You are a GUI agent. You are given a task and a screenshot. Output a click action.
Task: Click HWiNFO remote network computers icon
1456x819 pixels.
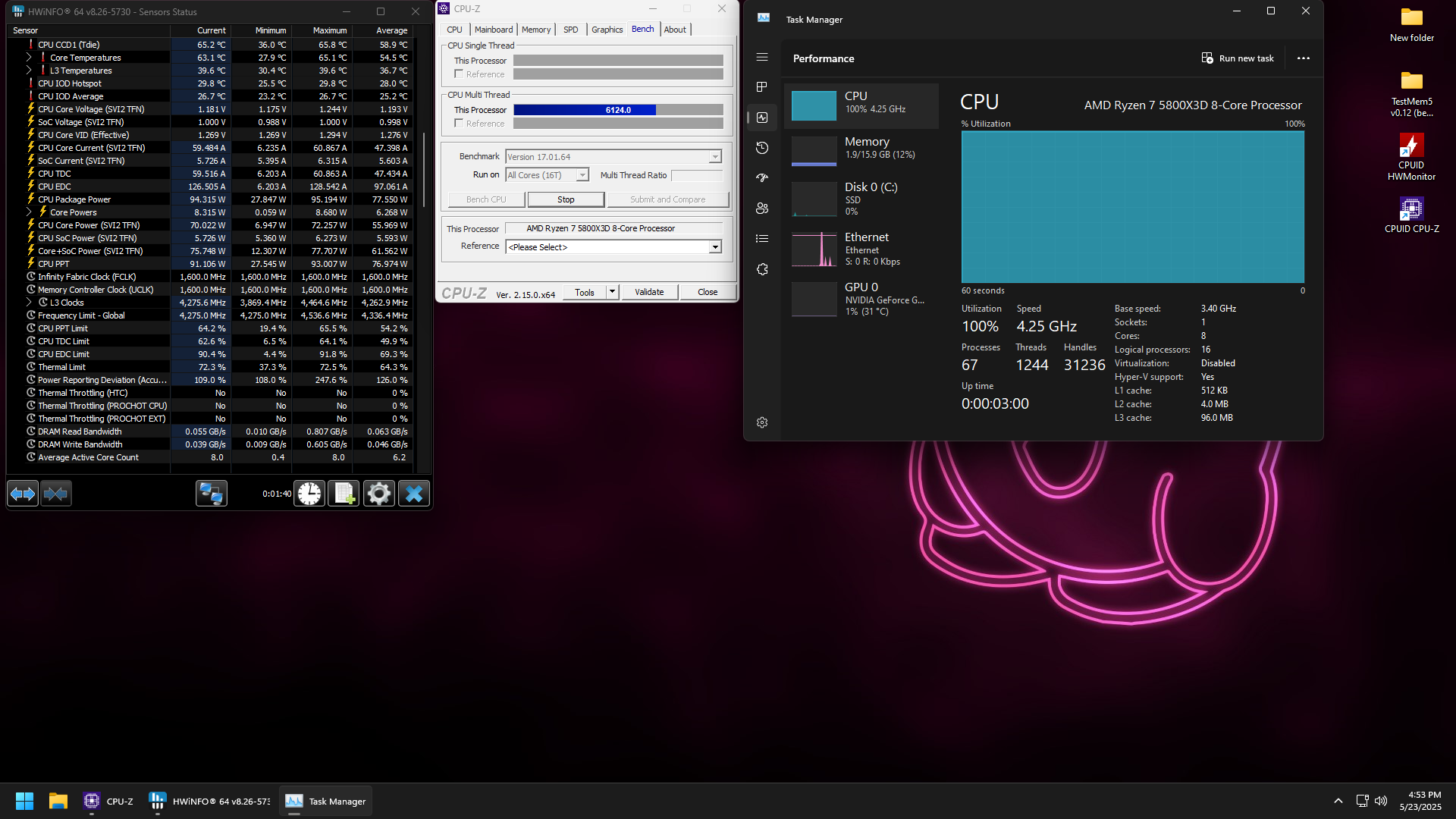click(x=211, y=494)
